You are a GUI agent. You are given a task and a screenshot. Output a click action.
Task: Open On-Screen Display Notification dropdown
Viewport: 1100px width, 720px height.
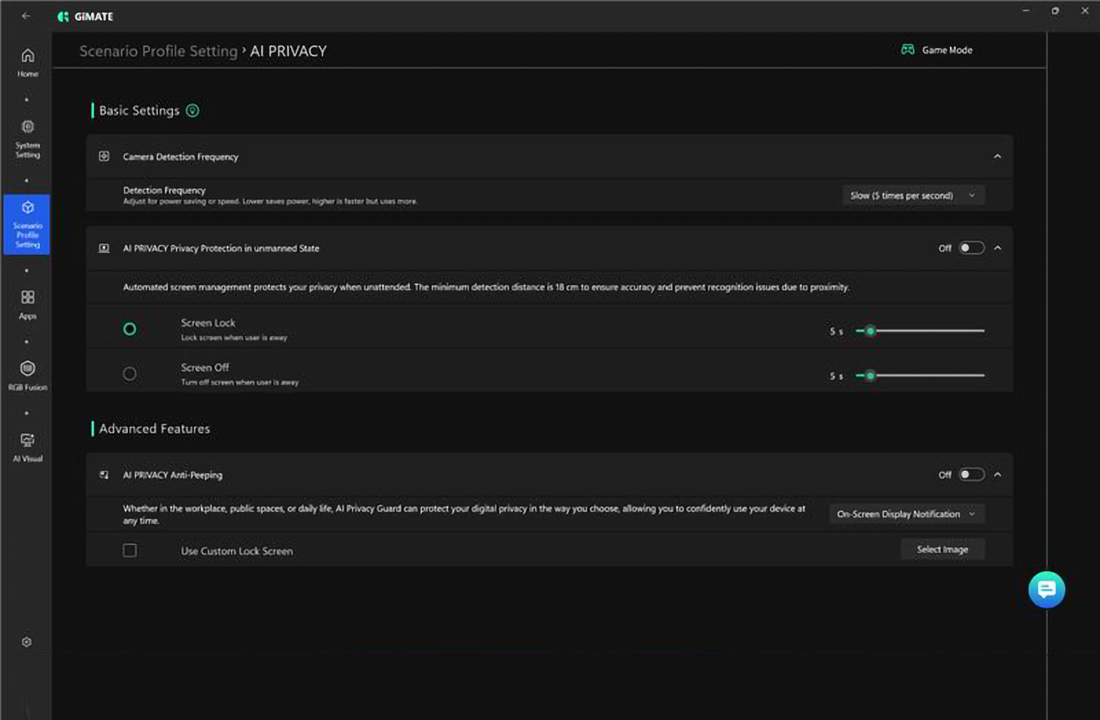tap(906, 514)
